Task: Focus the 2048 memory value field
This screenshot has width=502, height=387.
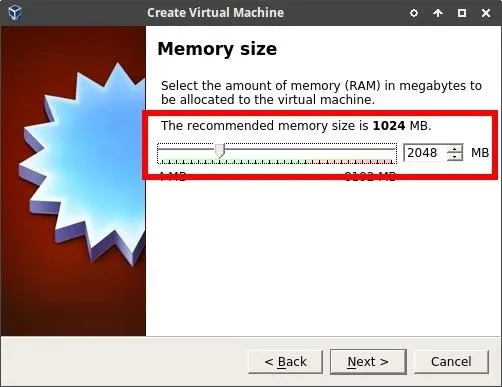Action: (x=425, y=153)
